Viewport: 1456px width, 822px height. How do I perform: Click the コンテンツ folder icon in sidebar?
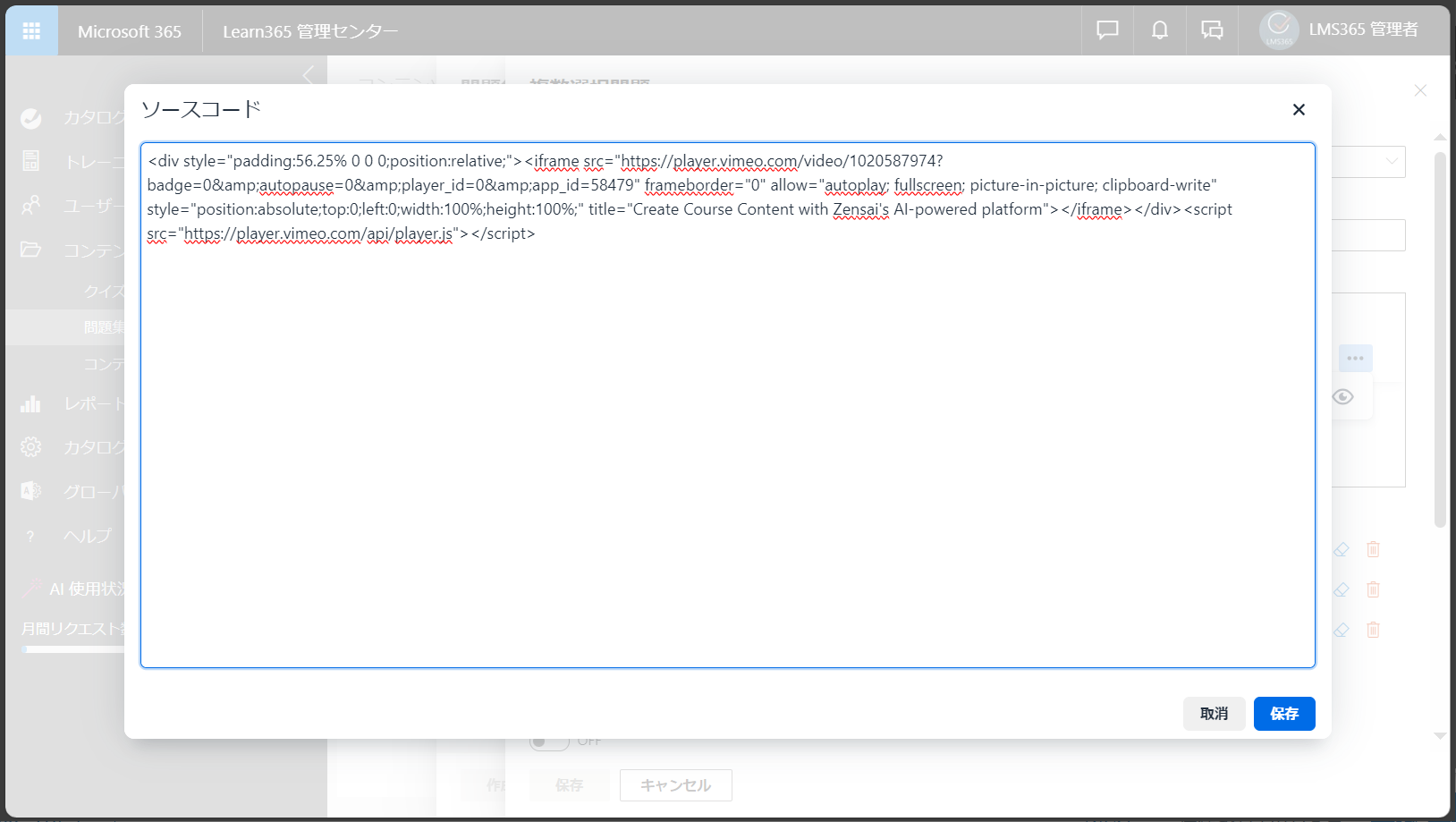[x=31, y=250]
